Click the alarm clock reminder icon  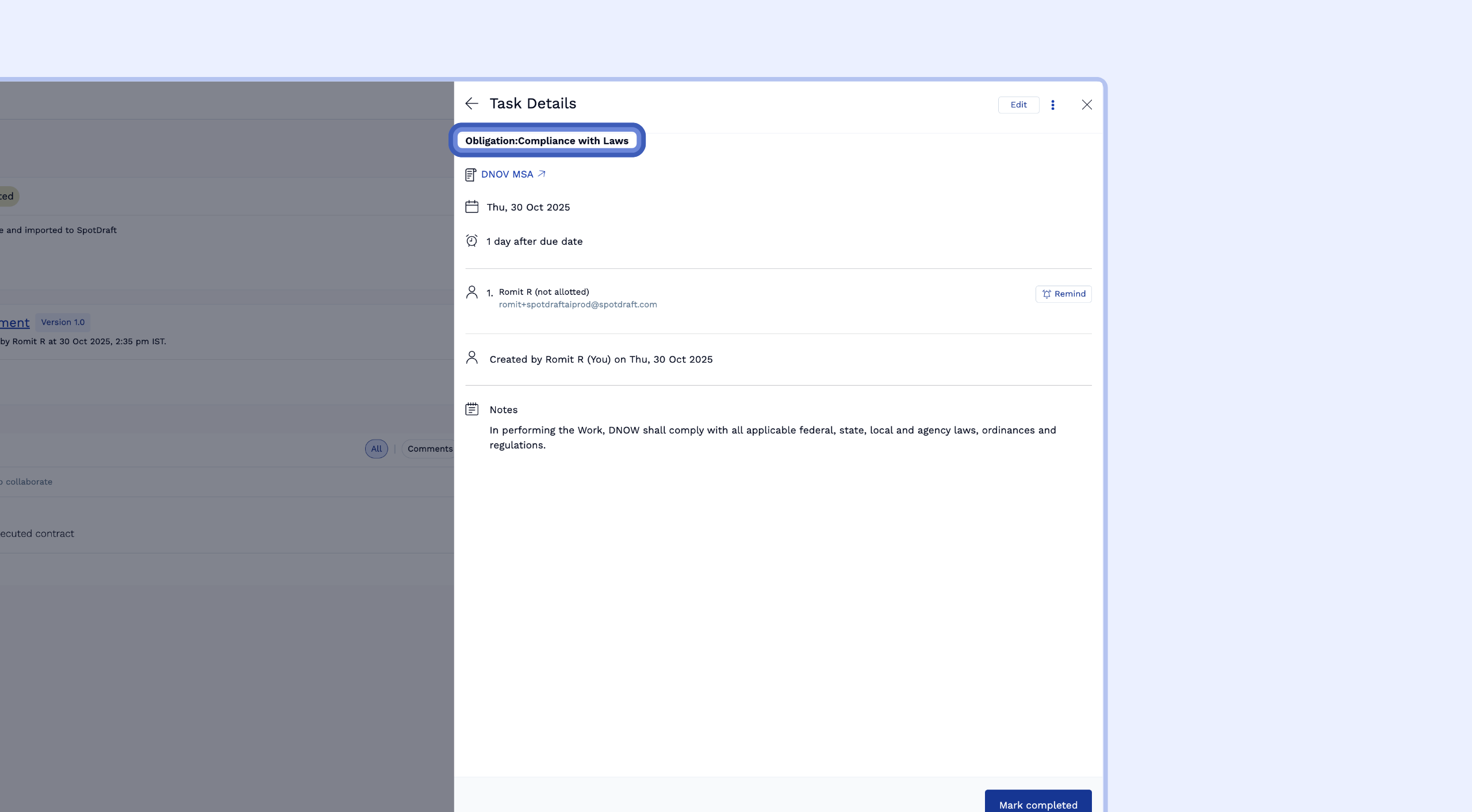(471, 241)
